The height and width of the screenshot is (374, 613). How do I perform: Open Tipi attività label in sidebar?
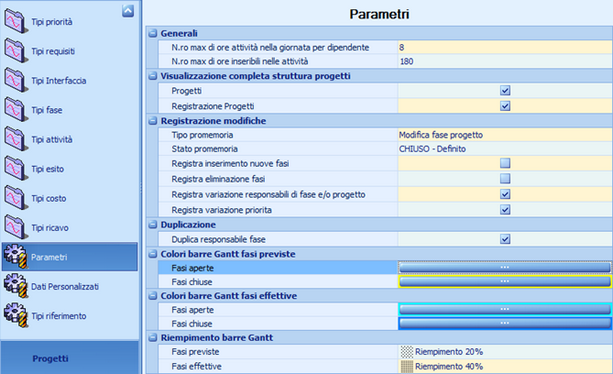click(52, 140)
